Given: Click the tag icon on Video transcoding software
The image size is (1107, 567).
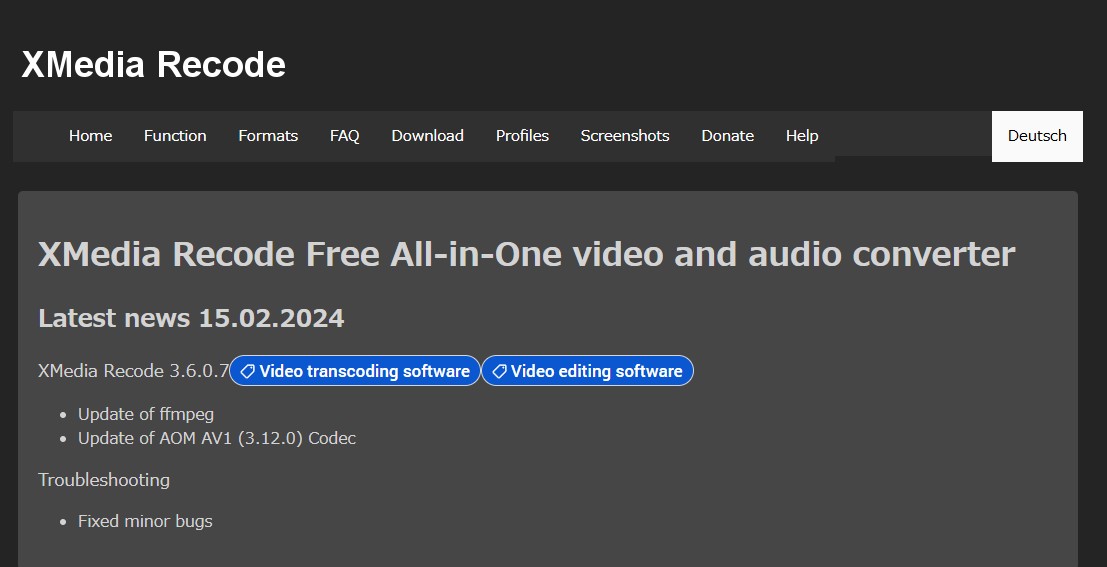Looking at the screenshot, I should pyautogui.click(x=247, y=371).
